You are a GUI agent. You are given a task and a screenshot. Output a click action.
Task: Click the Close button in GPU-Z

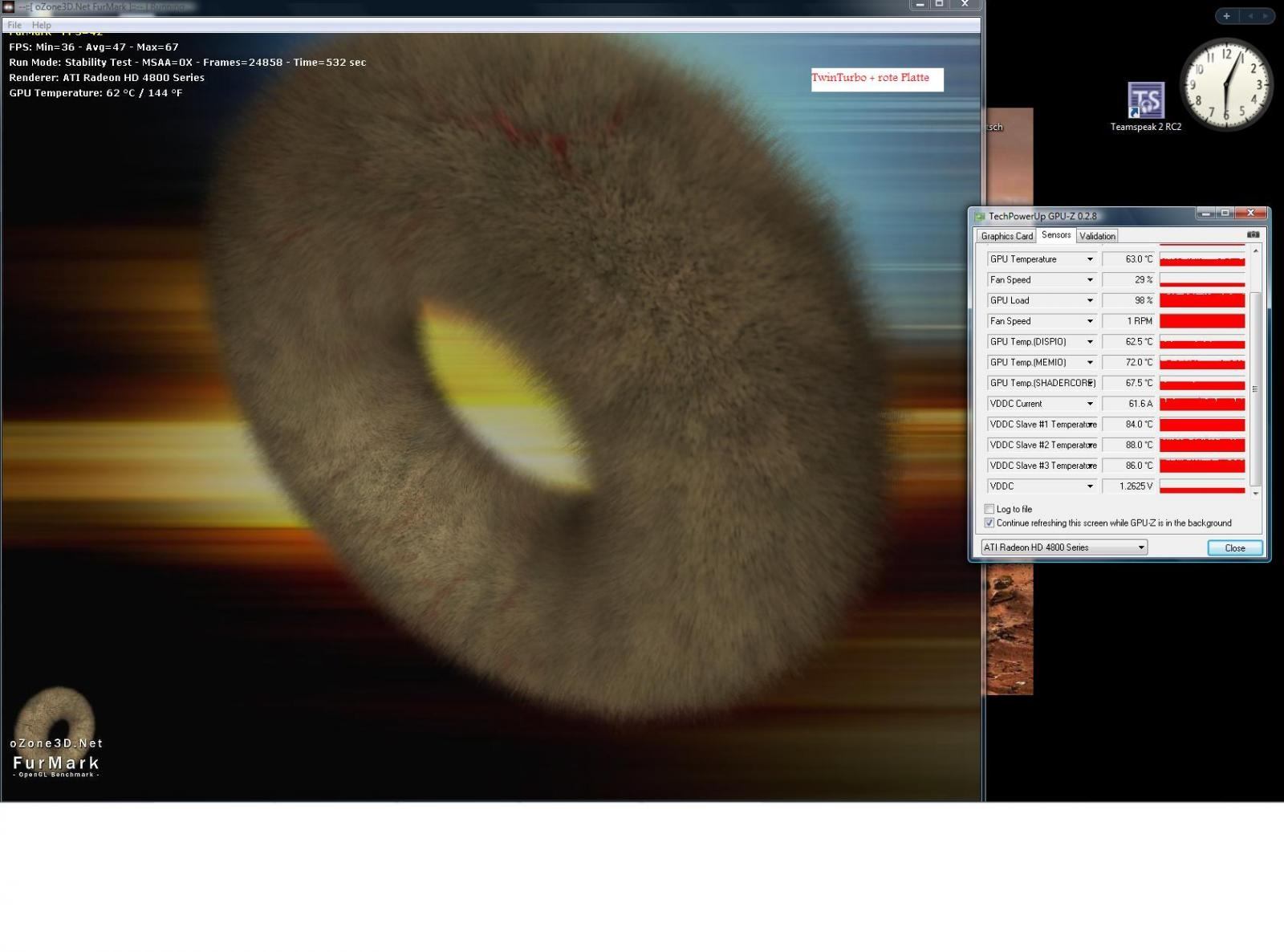[x=1235, y=547]
